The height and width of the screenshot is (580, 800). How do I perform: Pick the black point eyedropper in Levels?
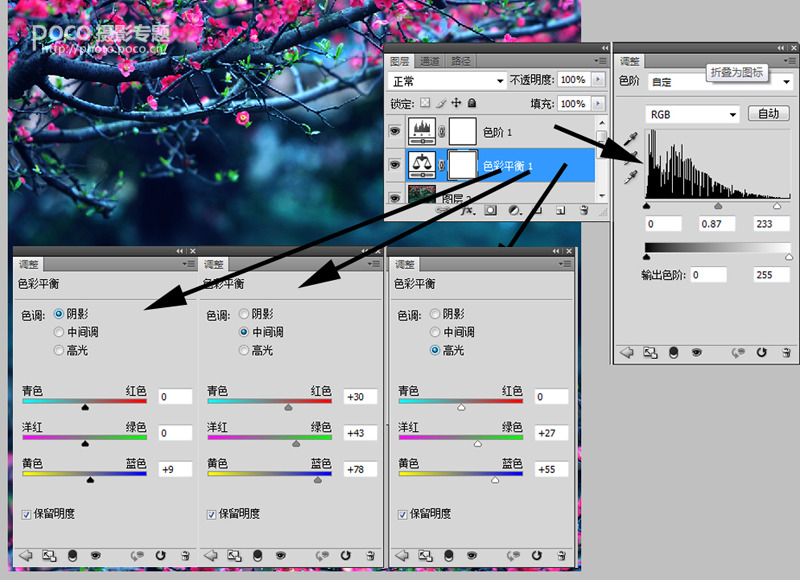click(631, 138)
